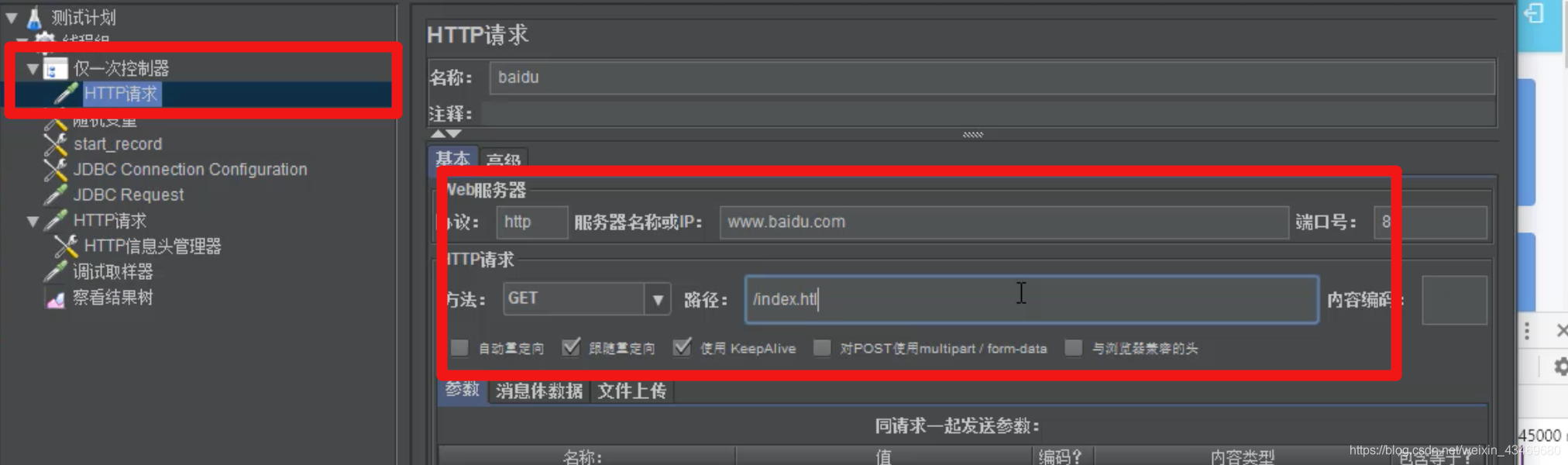The height and width of the screenshot is (465, 1568).
Task: Open the 文件上传 tab
Action: point(632,391)
